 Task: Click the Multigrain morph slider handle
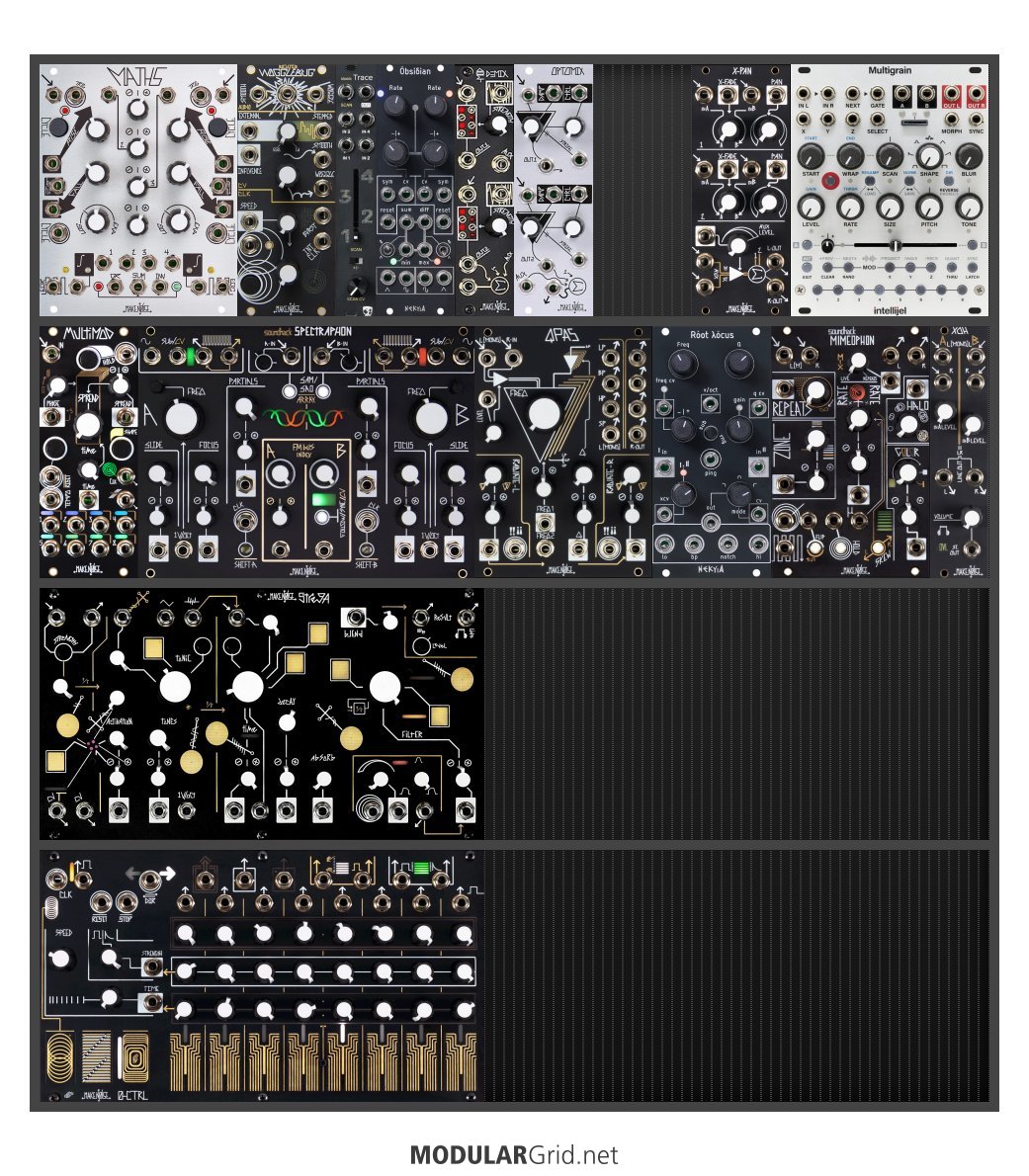coord(894,245)
